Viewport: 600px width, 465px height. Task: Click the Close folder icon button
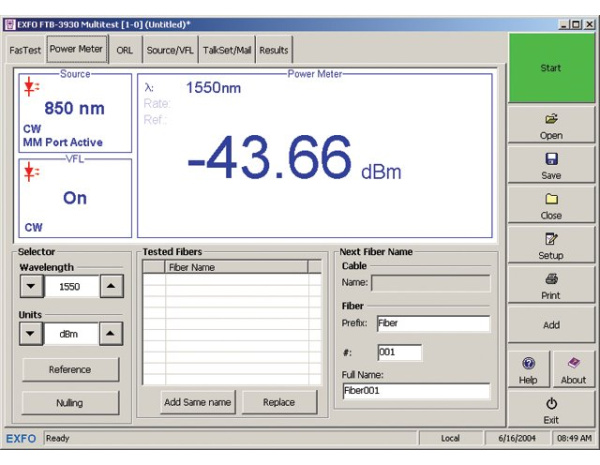pyautogui.click(x=550, y=204)
